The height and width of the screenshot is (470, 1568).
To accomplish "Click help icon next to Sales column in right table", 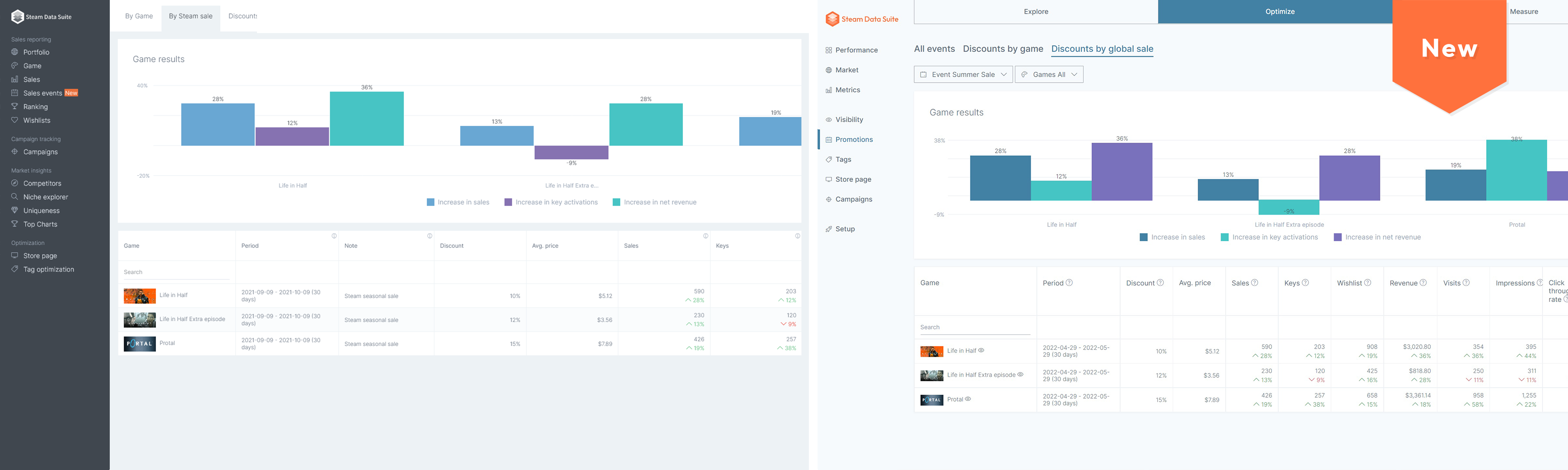I will (x=1254, y=283).
